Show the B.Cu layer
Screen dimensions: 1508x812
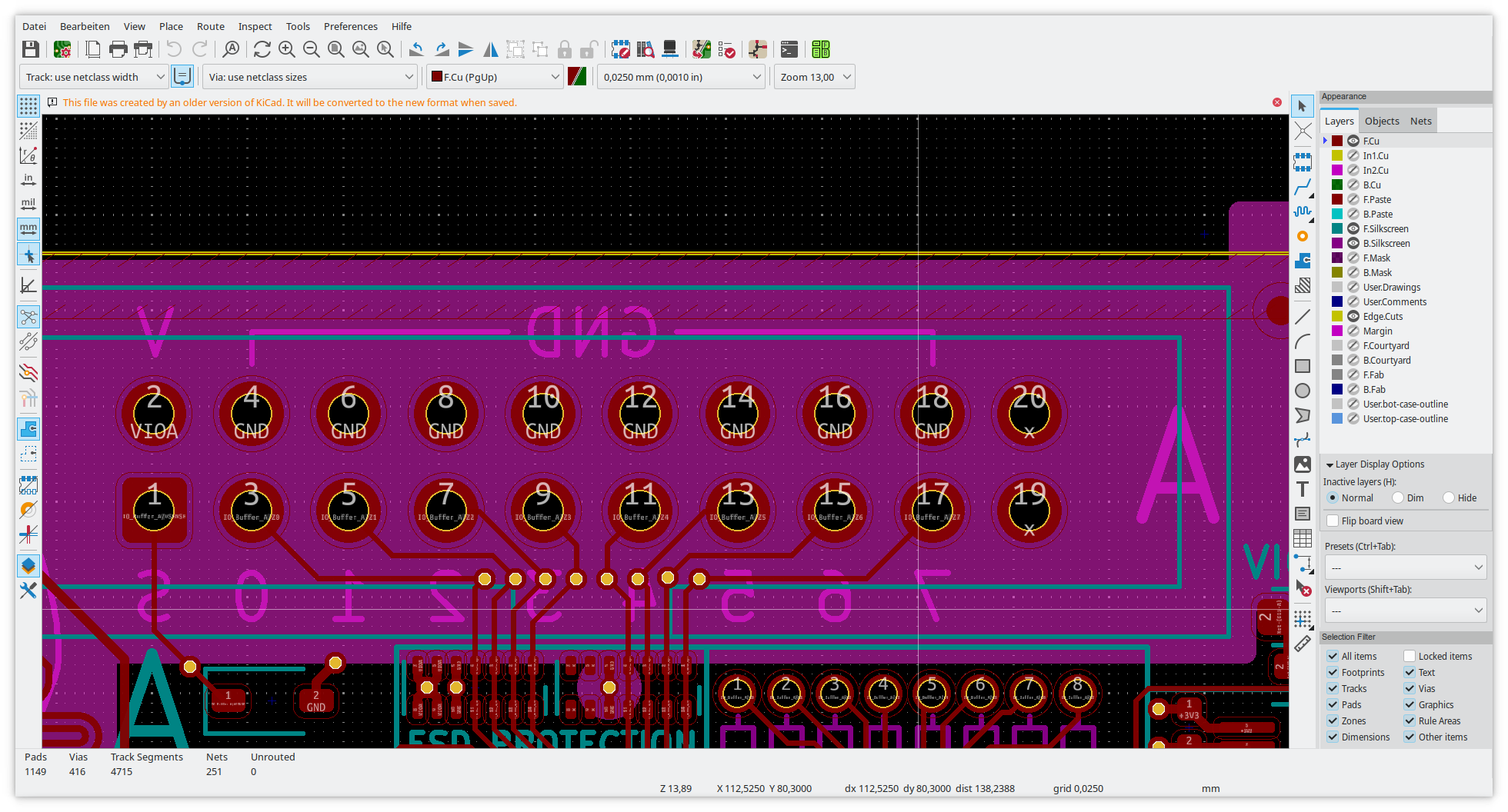tap(1353, 185)
